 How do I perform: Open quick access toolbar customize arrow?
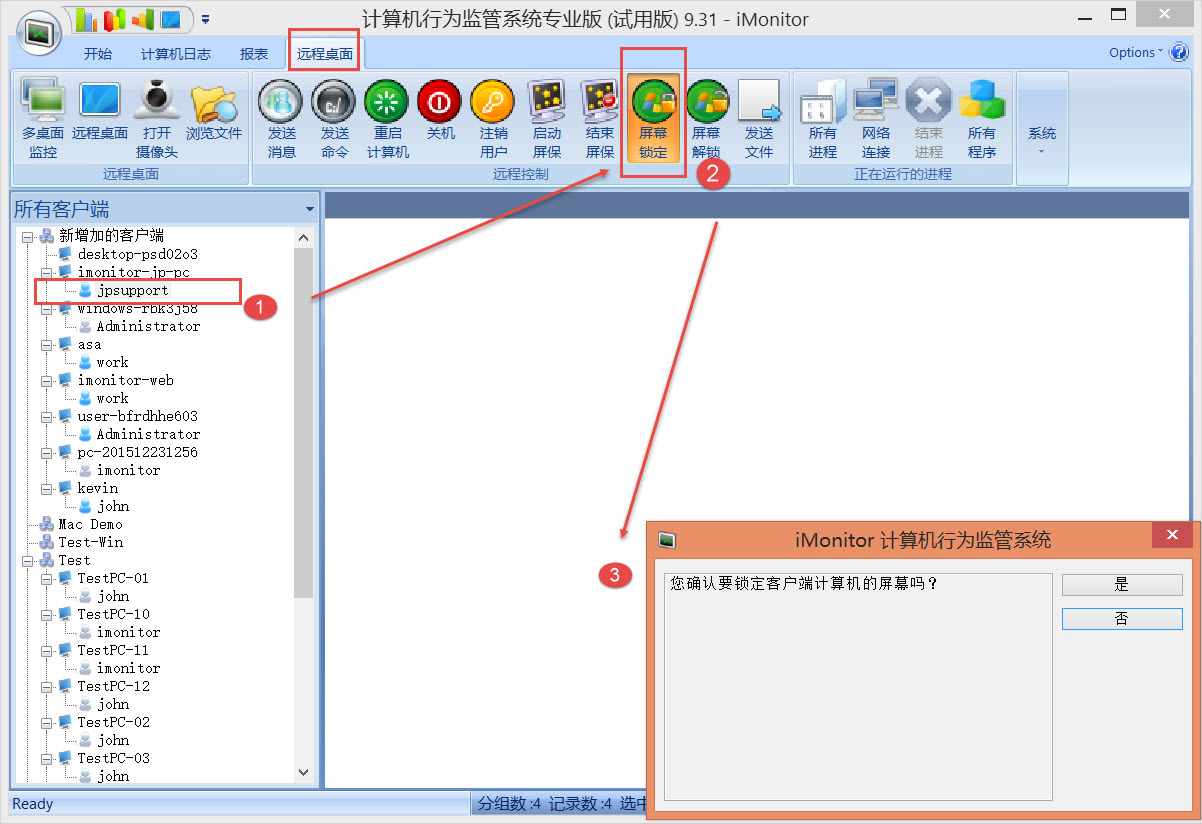(205, 18)
